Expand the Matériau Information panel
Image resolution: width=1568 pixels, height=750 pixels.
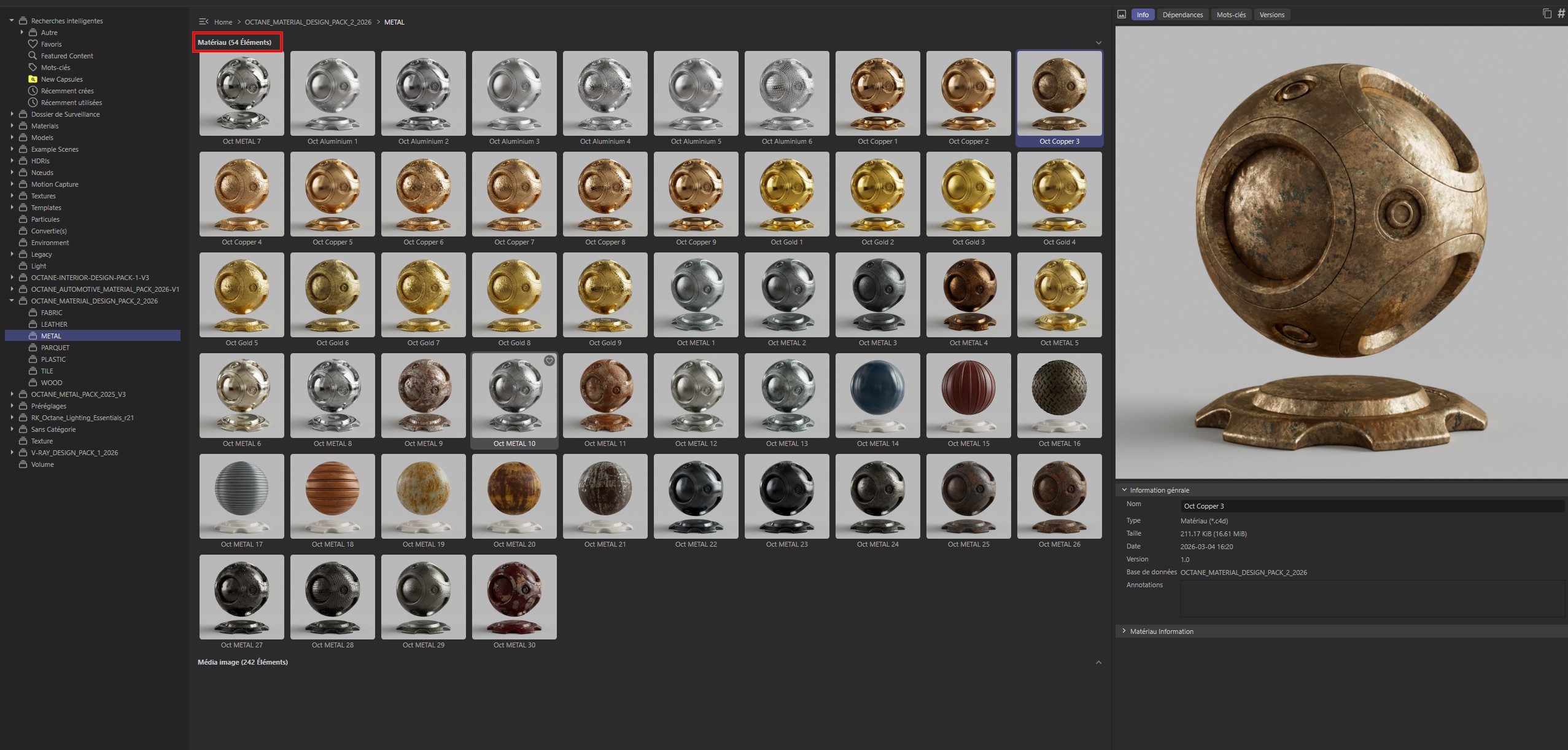pos(1124,631)
